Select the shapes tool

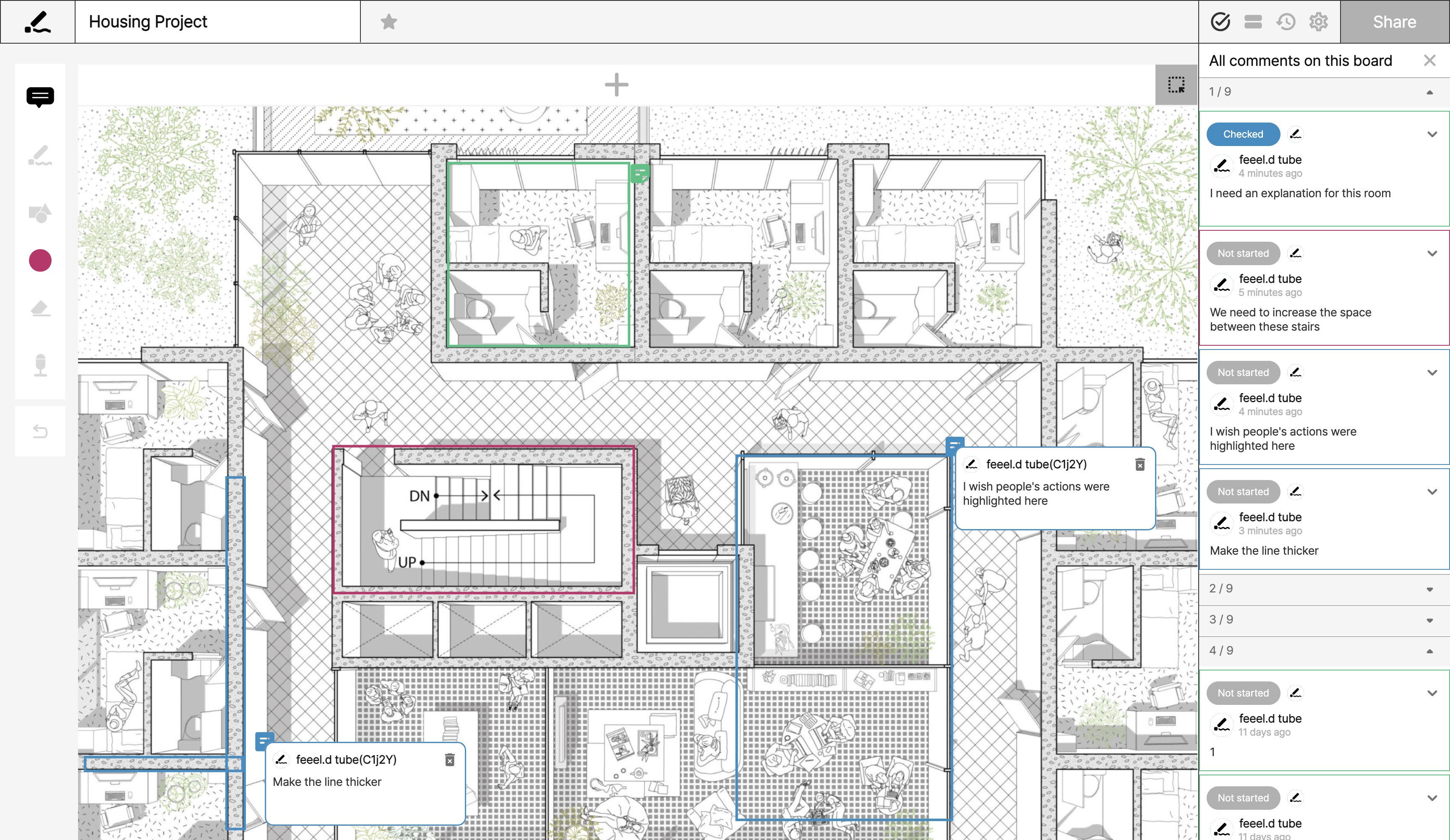(40, 214)
